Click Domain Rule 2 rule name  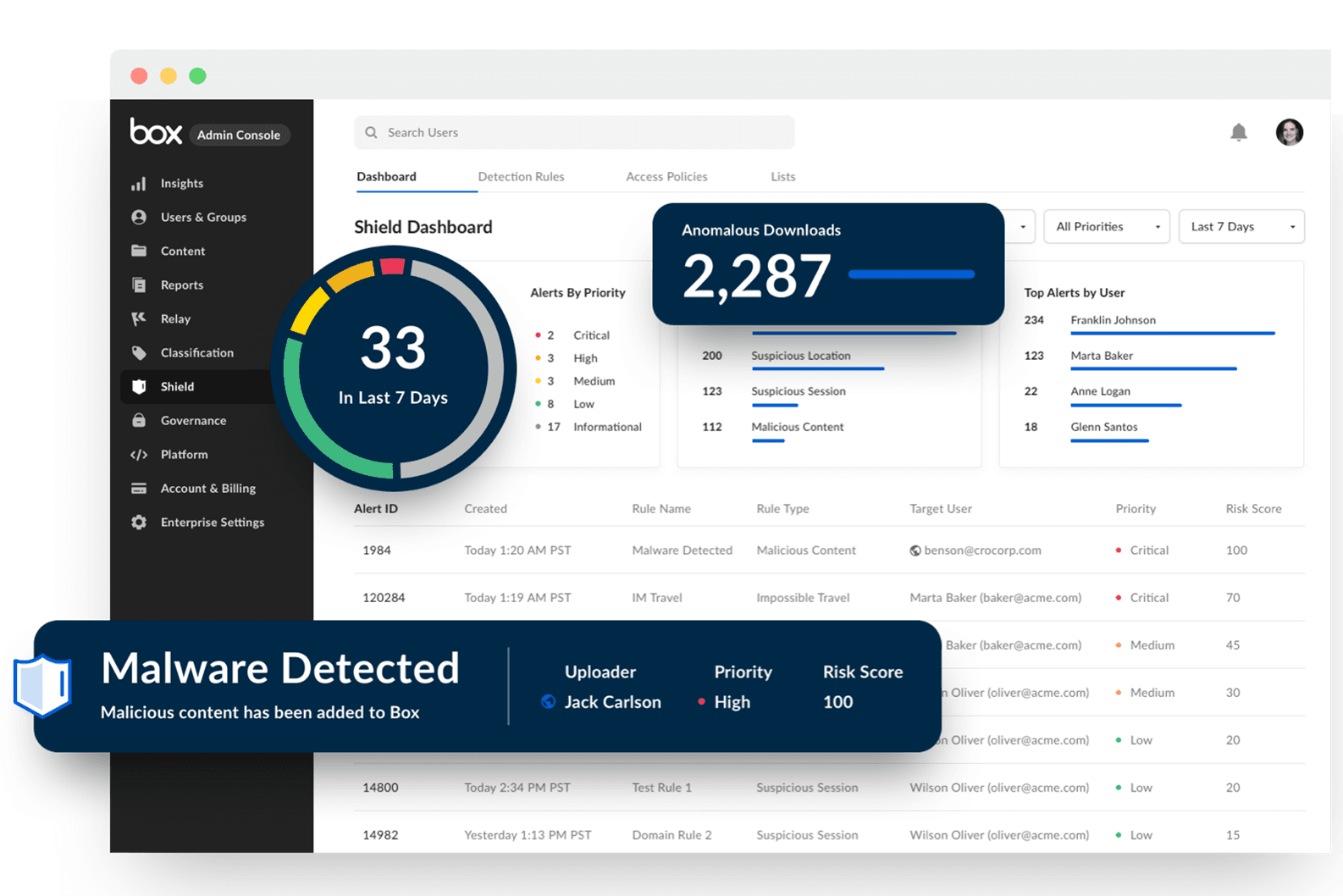tap(671, 835)
